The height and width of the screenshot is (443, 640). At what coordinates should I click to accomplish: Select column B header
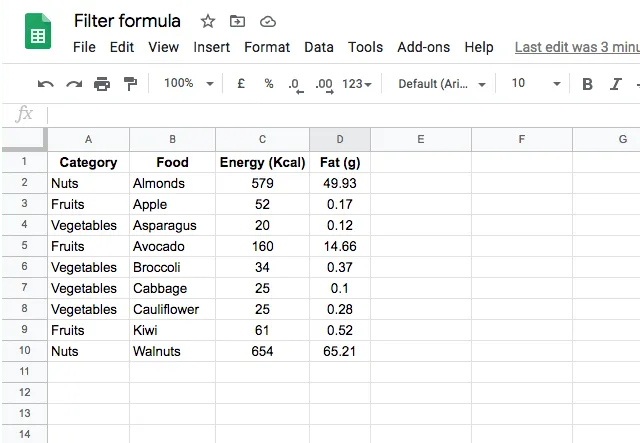point(173,140)
